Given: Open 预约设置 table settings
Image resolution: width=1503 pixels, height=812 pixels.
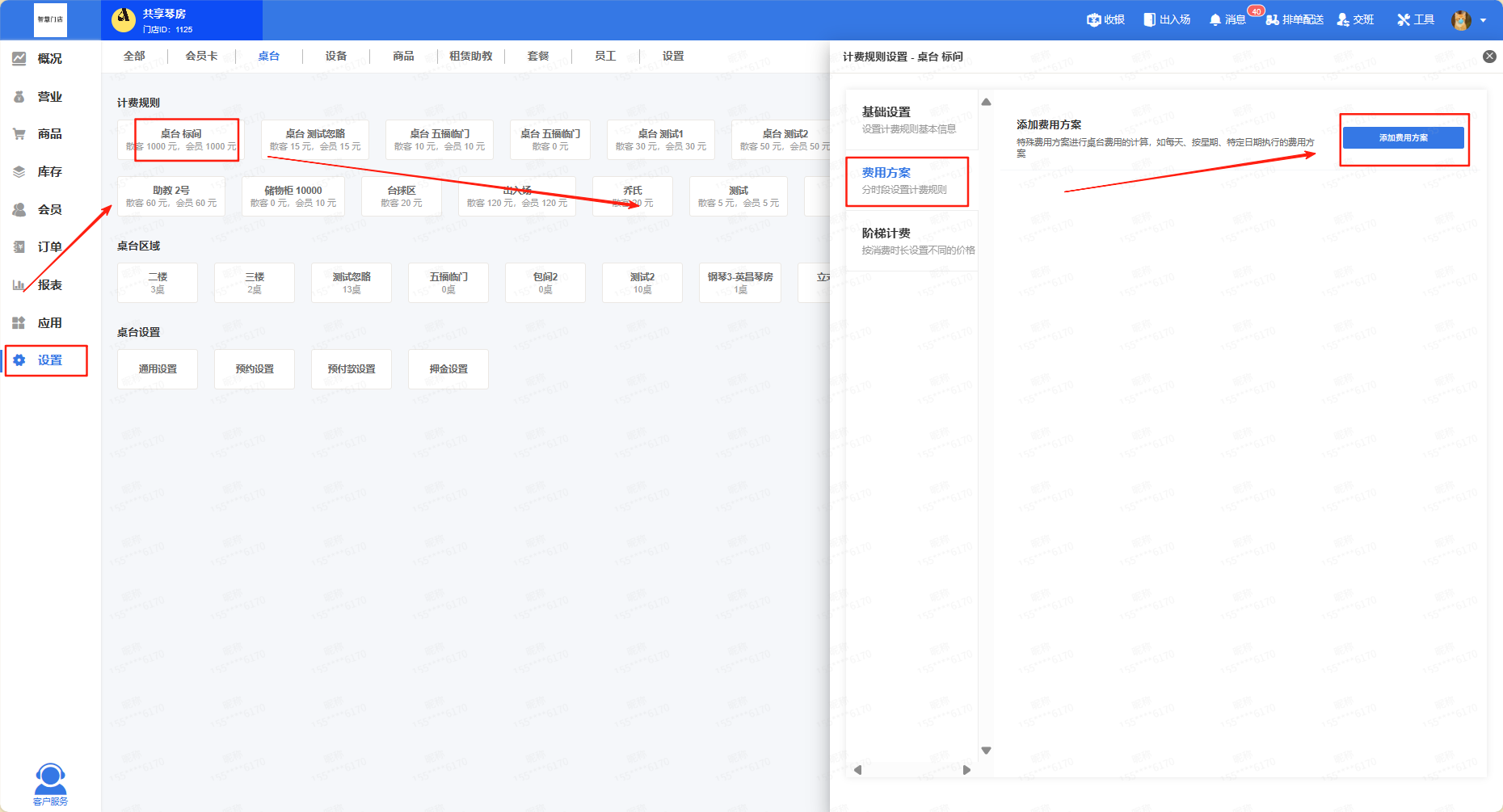Looking at the screenshot, I should 255,369.
